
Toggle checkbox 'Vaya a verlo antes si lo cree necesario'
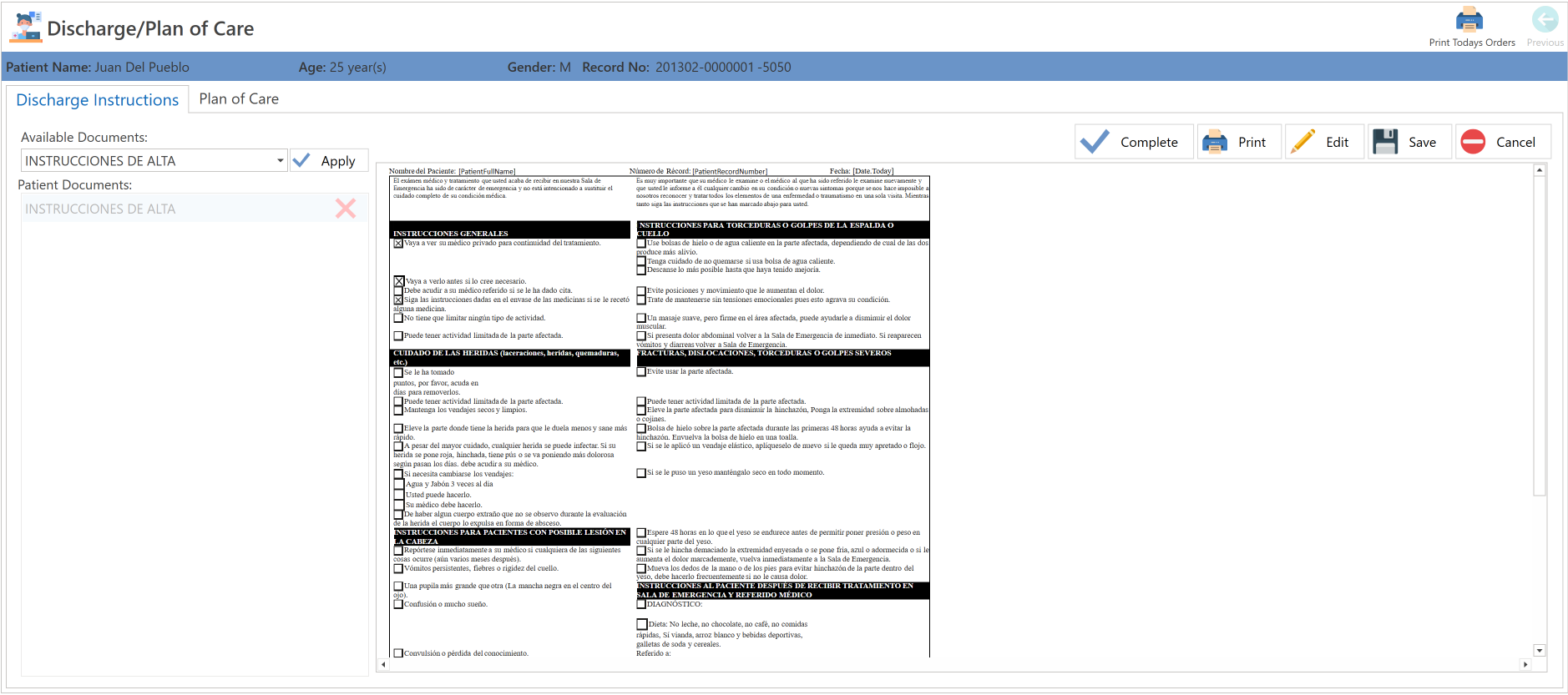(399, 281)
